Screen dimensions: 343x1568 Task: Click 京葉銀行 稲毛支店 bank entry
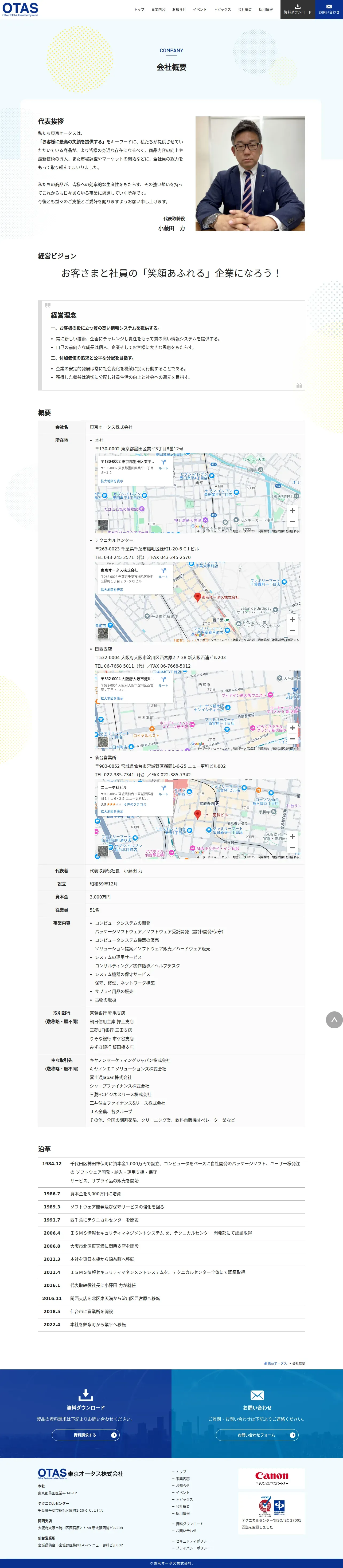pos(107,1014)
